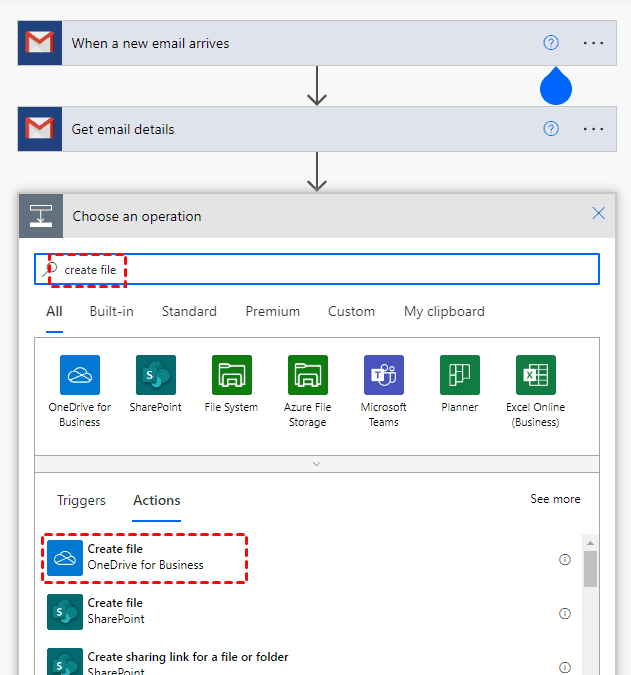
Task: Select the SharePoint connector icon
Action: click(156, 375)
